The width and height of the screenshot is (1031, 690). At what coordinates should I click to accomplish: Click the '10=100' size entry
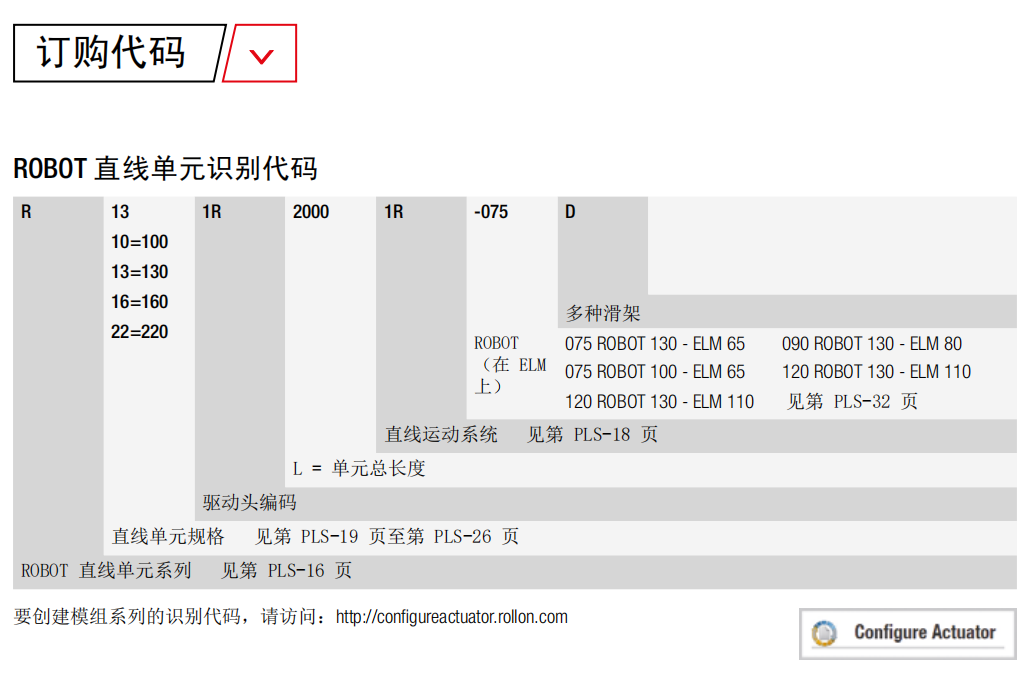139,242
